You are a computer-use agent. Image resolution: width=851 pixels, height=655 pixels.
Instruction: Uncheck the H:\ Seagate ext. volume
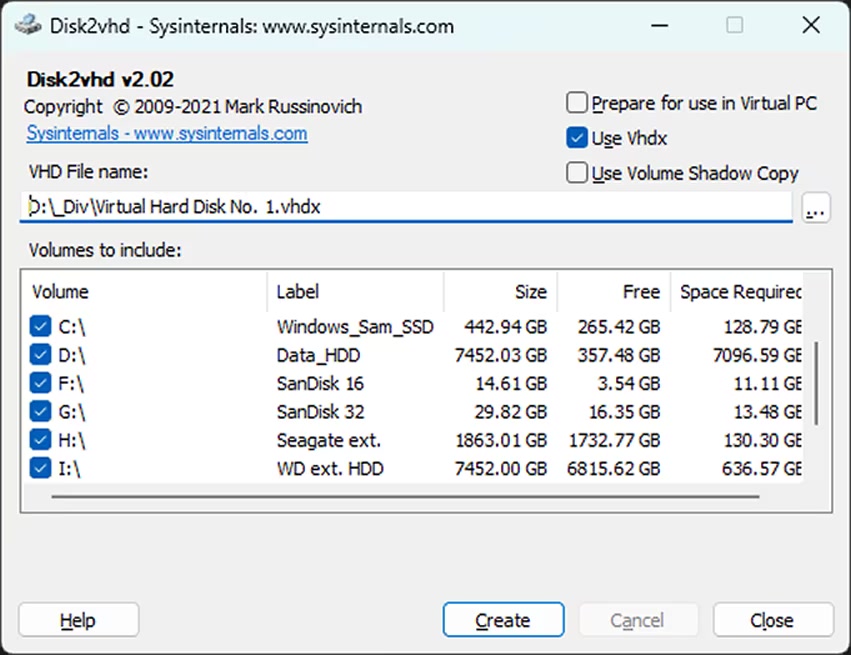pos(40,440)
